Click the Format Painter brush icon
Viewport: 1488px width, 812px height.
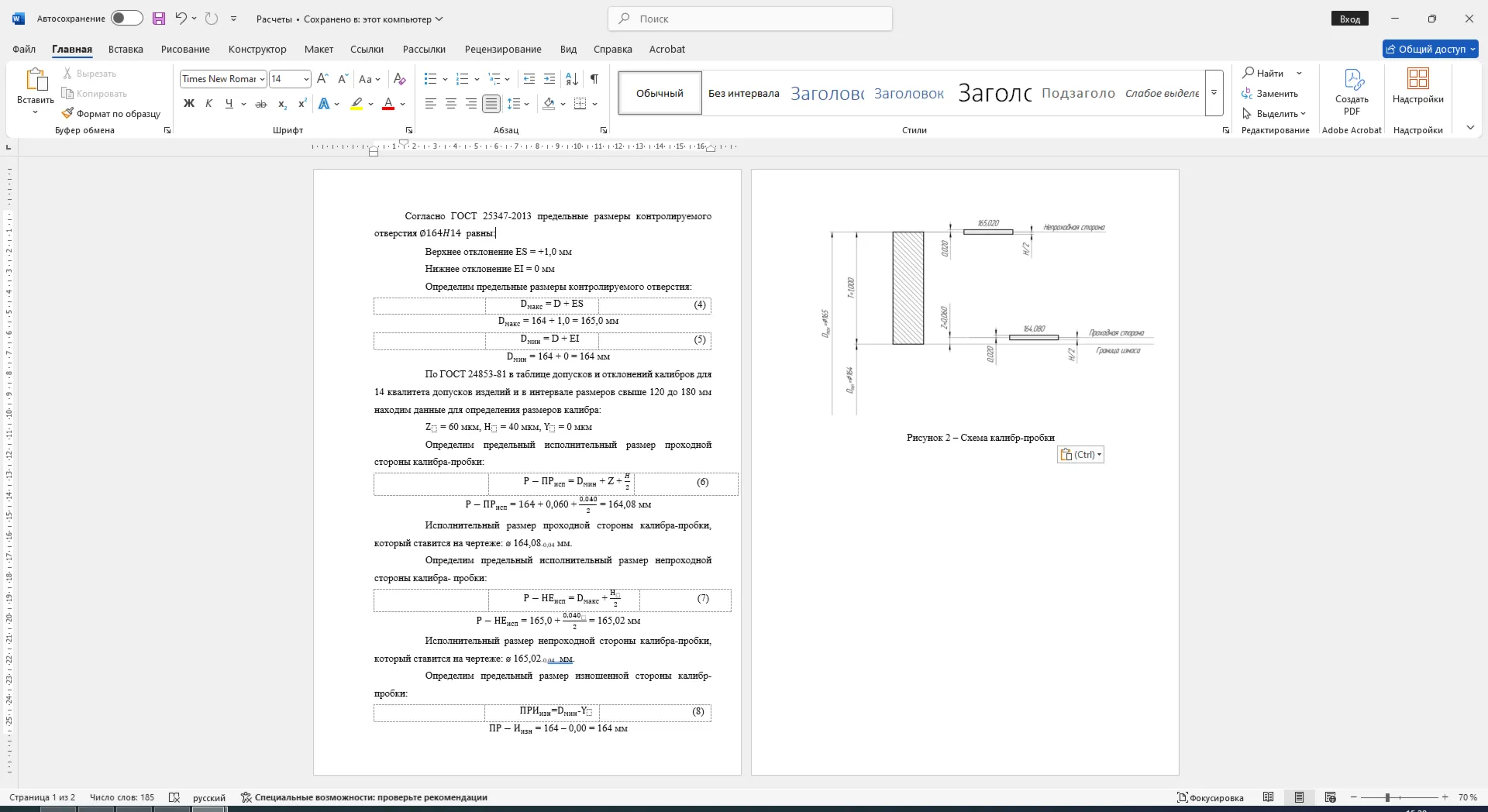coord(67,113)
